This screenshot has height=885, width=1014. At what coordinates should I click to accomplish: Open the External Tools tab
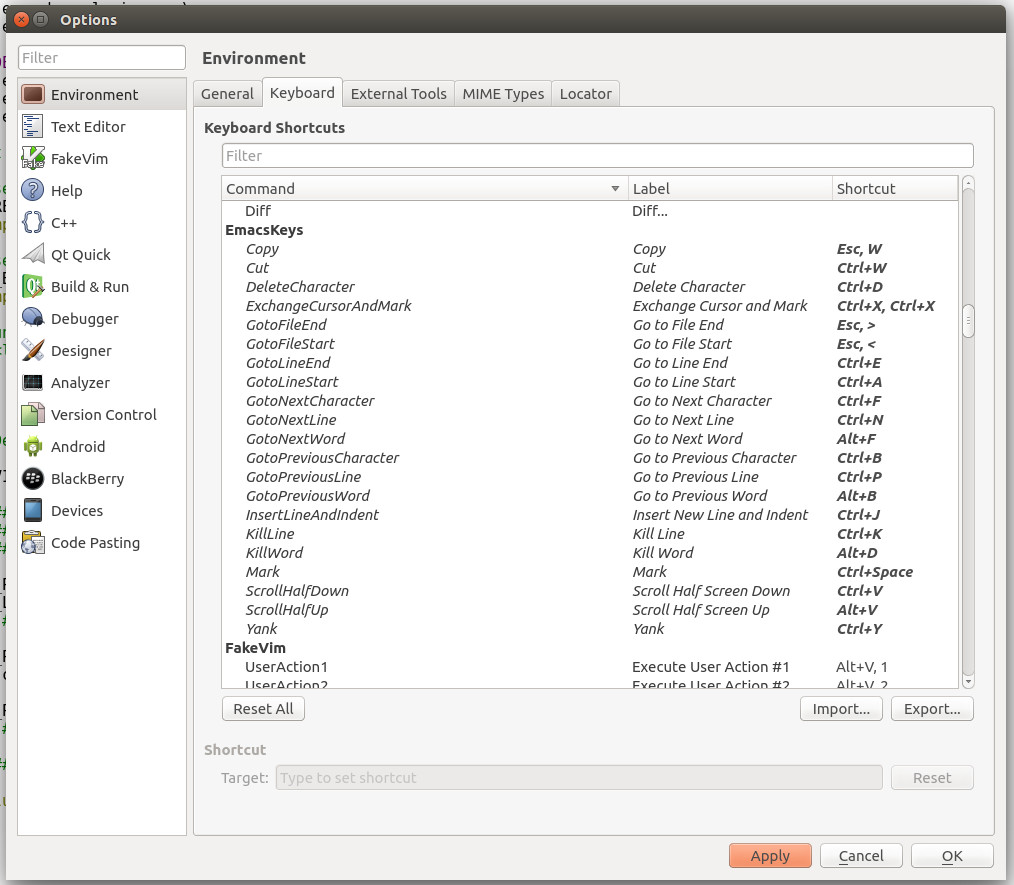[398, 94]
